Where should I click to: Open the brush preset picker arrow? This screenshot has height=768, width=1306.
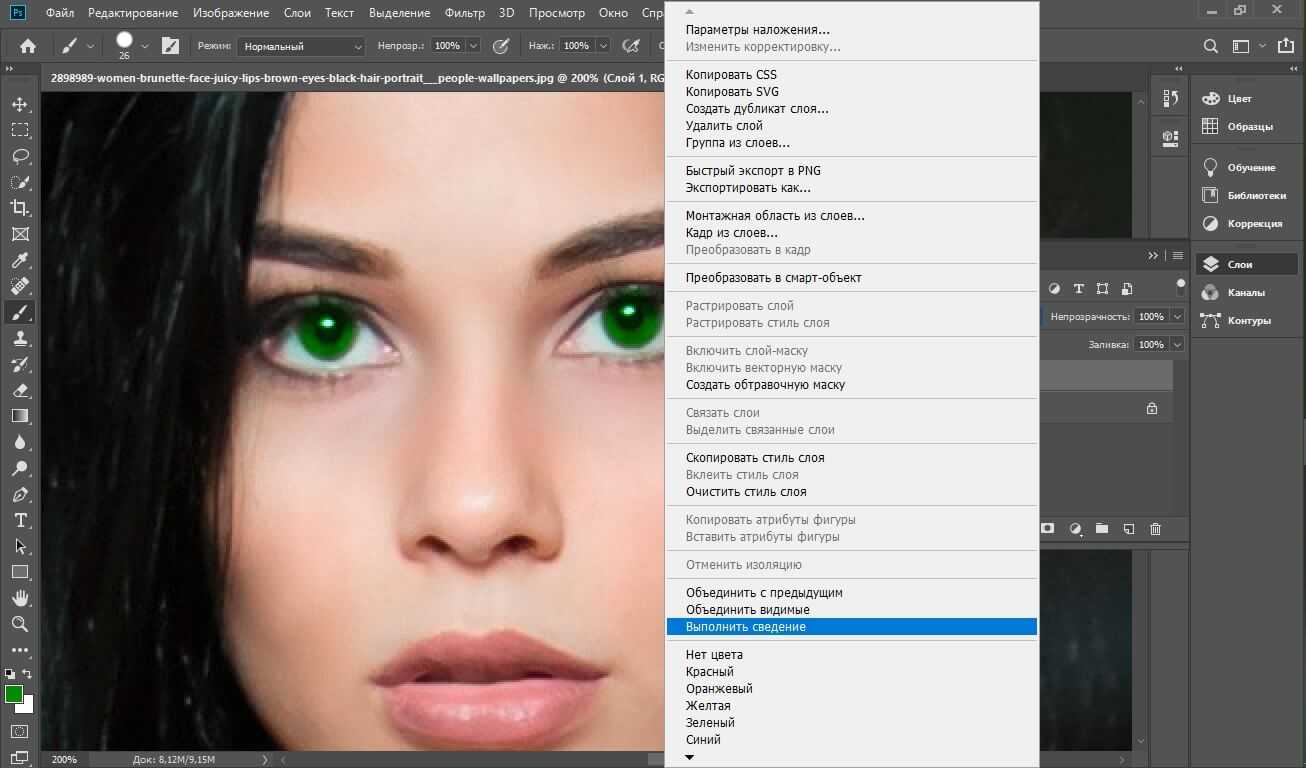coord(145,46)
